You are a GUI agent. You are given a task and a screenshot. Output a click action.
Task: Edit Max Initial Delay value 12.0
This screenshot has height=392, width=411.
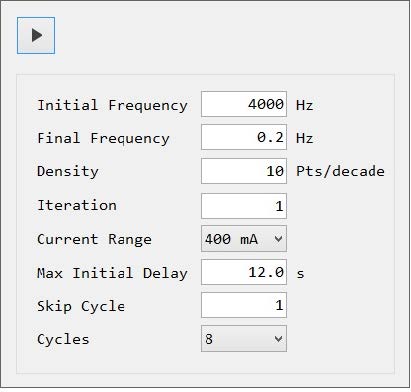[244, 272]
